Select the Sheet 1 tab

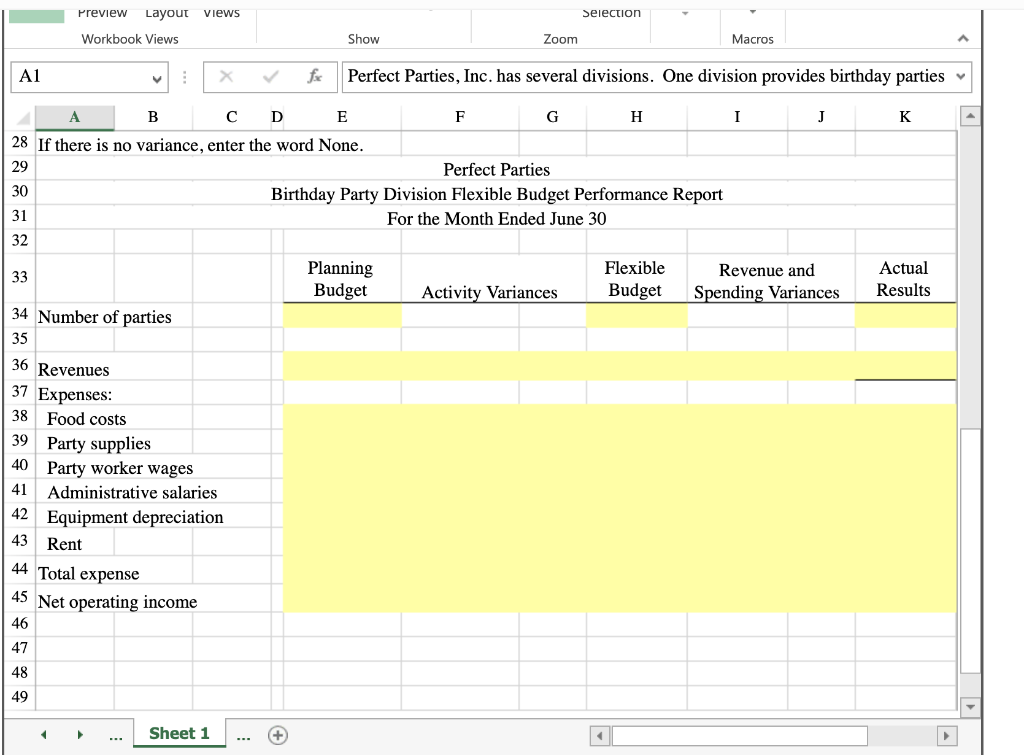click(x=180, y=733)
